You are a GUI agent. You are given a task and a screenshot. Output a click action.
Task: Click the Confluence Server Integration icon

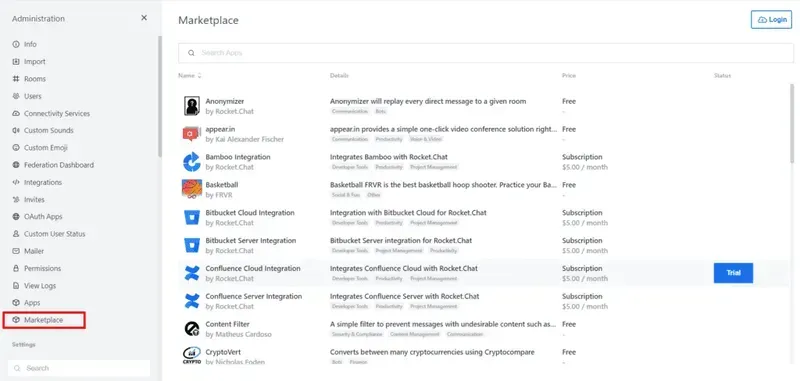point(192,301)
